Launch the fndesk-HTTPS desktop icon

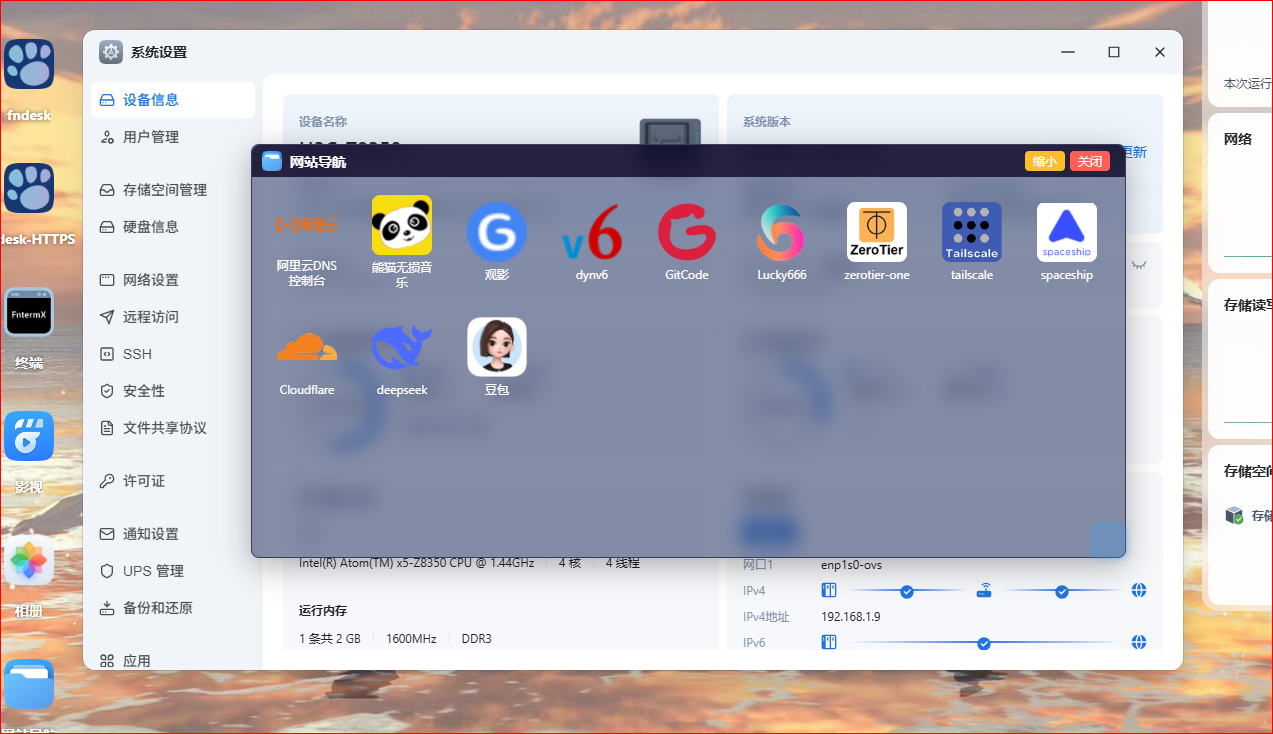(29, 189)
